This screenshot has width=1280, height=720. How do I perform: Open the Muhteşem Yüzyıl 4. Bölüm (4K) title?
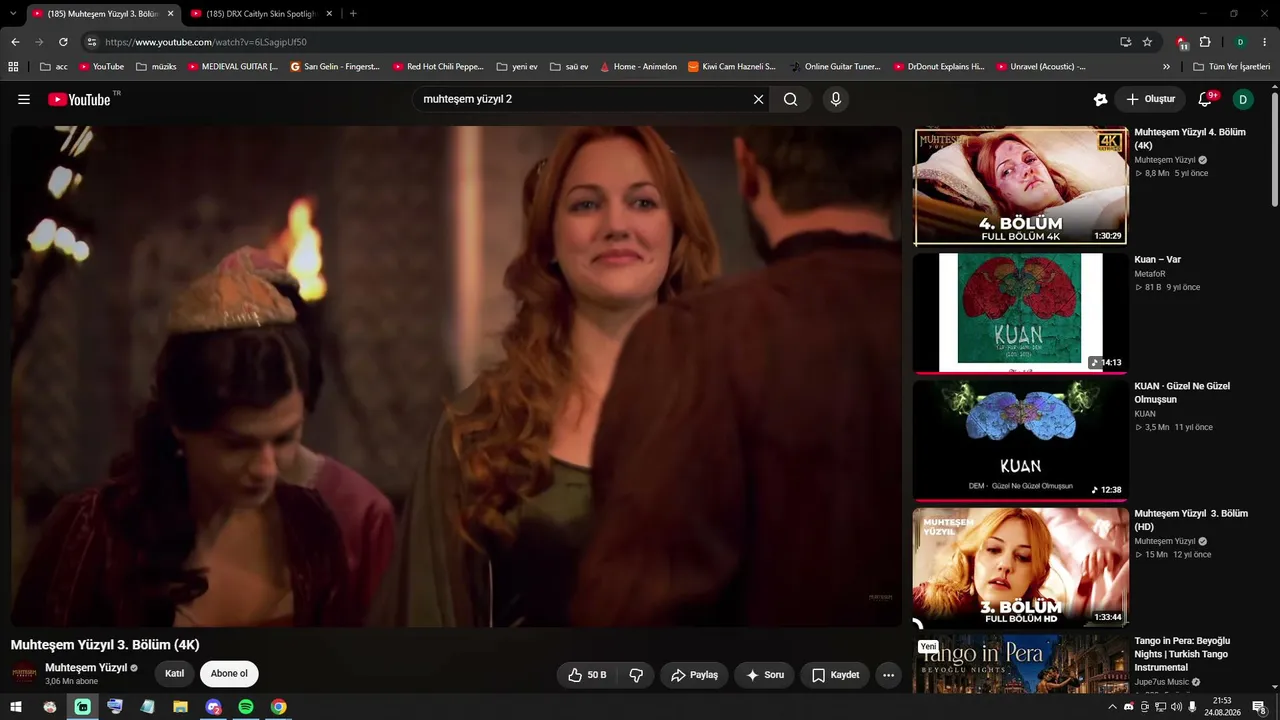1190,139
